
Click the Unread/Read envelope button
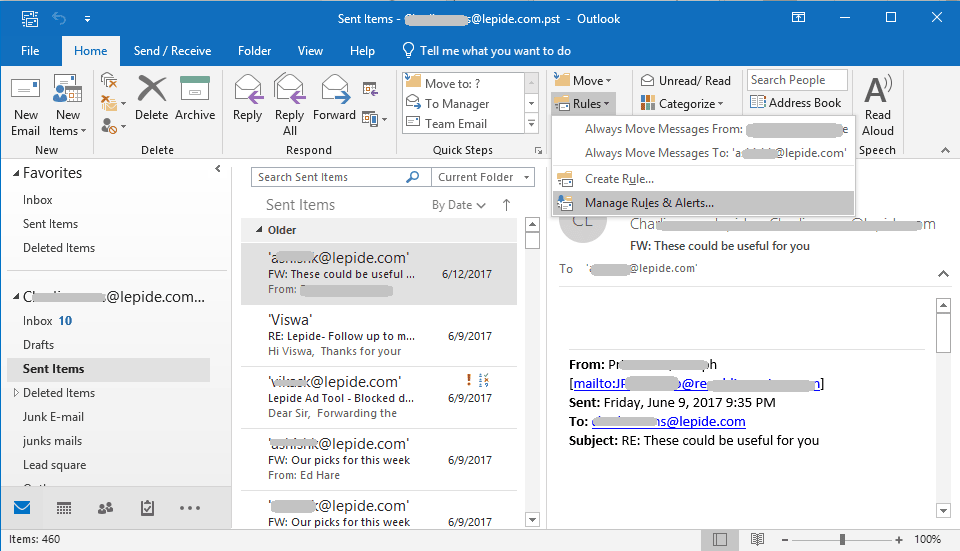tap(686, 81)
